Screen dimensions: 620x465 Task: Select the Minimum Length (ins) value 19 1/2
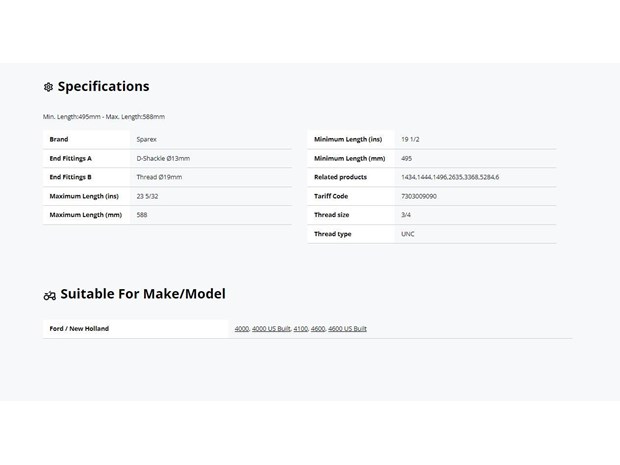410,139
